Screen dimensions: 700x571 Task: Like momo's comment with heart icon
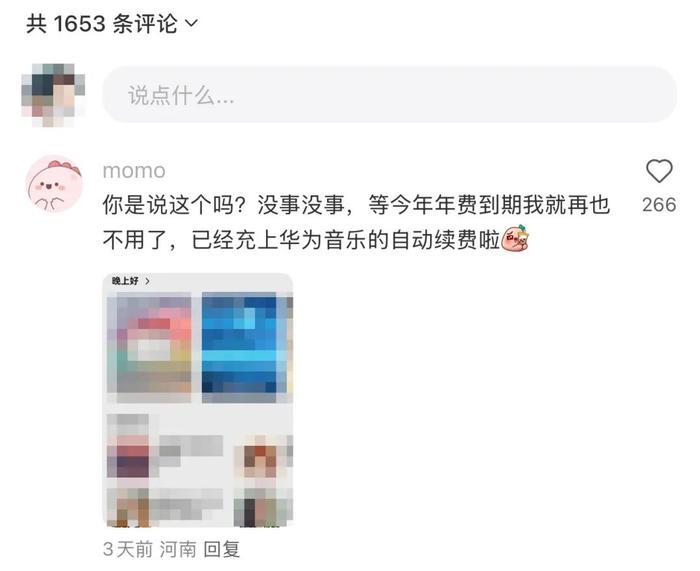click(659, 171)
